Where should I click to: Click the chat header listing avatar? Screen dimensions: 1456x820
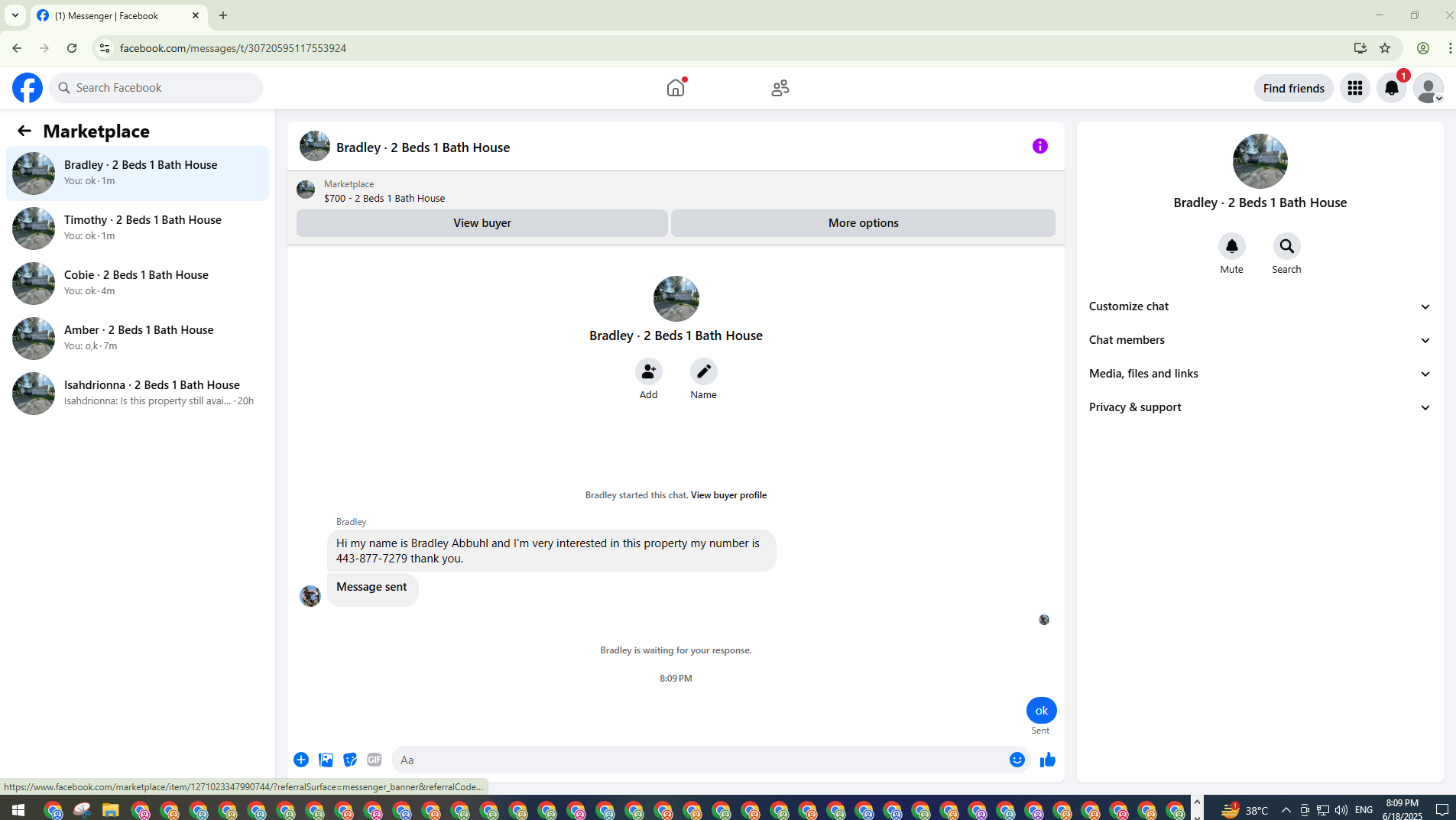(x=315, y=146)
